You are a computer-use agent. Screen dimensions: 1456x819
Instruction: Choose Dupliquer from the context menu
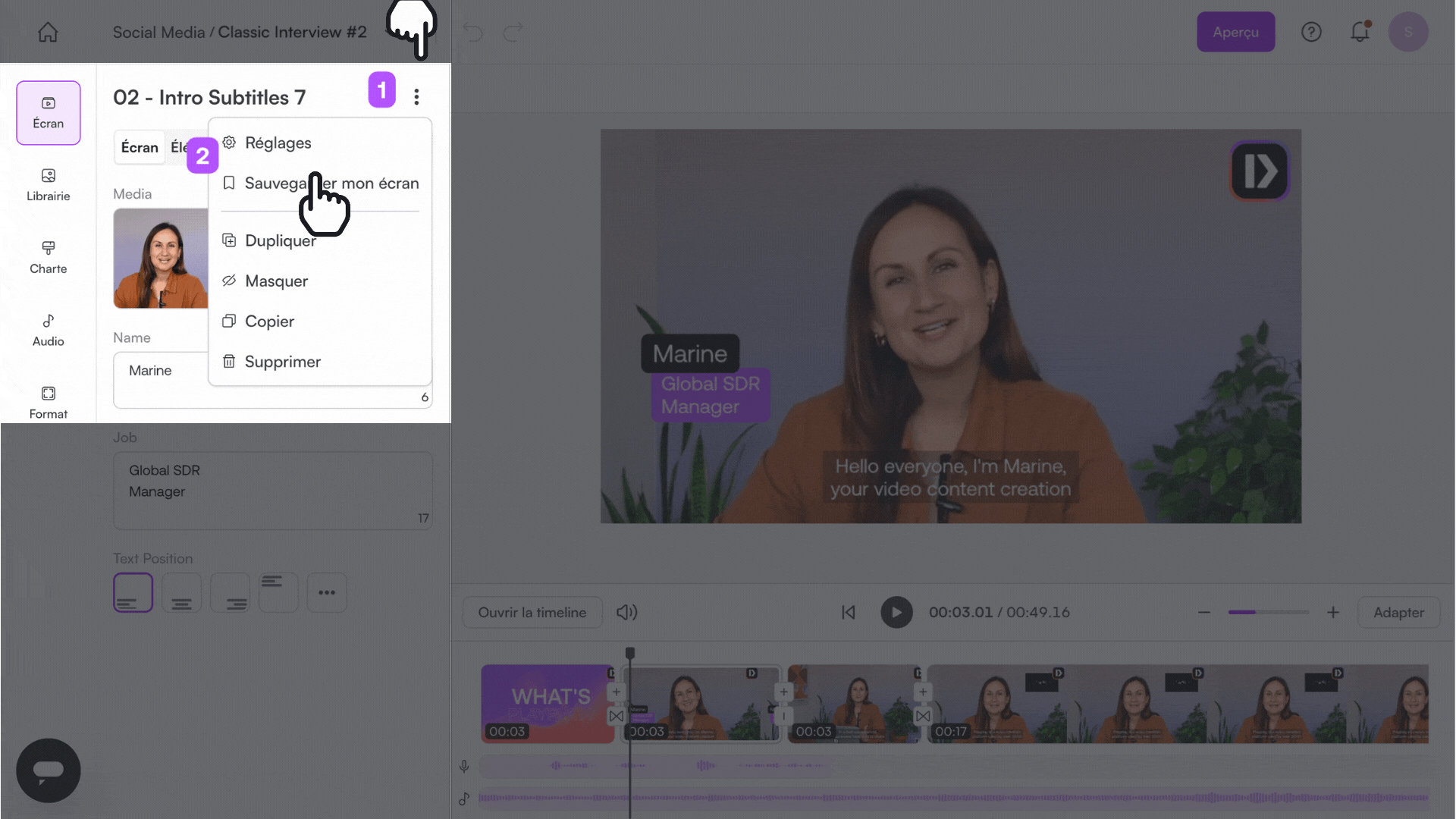tap(280, 240)
